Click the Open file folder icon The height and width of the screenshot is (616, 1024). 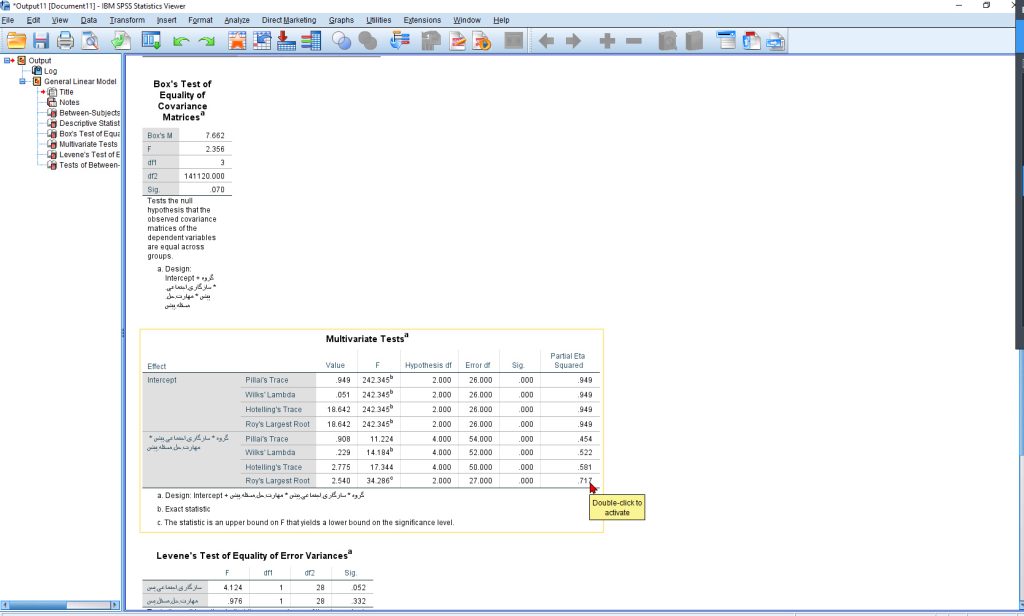click(16, 41)
